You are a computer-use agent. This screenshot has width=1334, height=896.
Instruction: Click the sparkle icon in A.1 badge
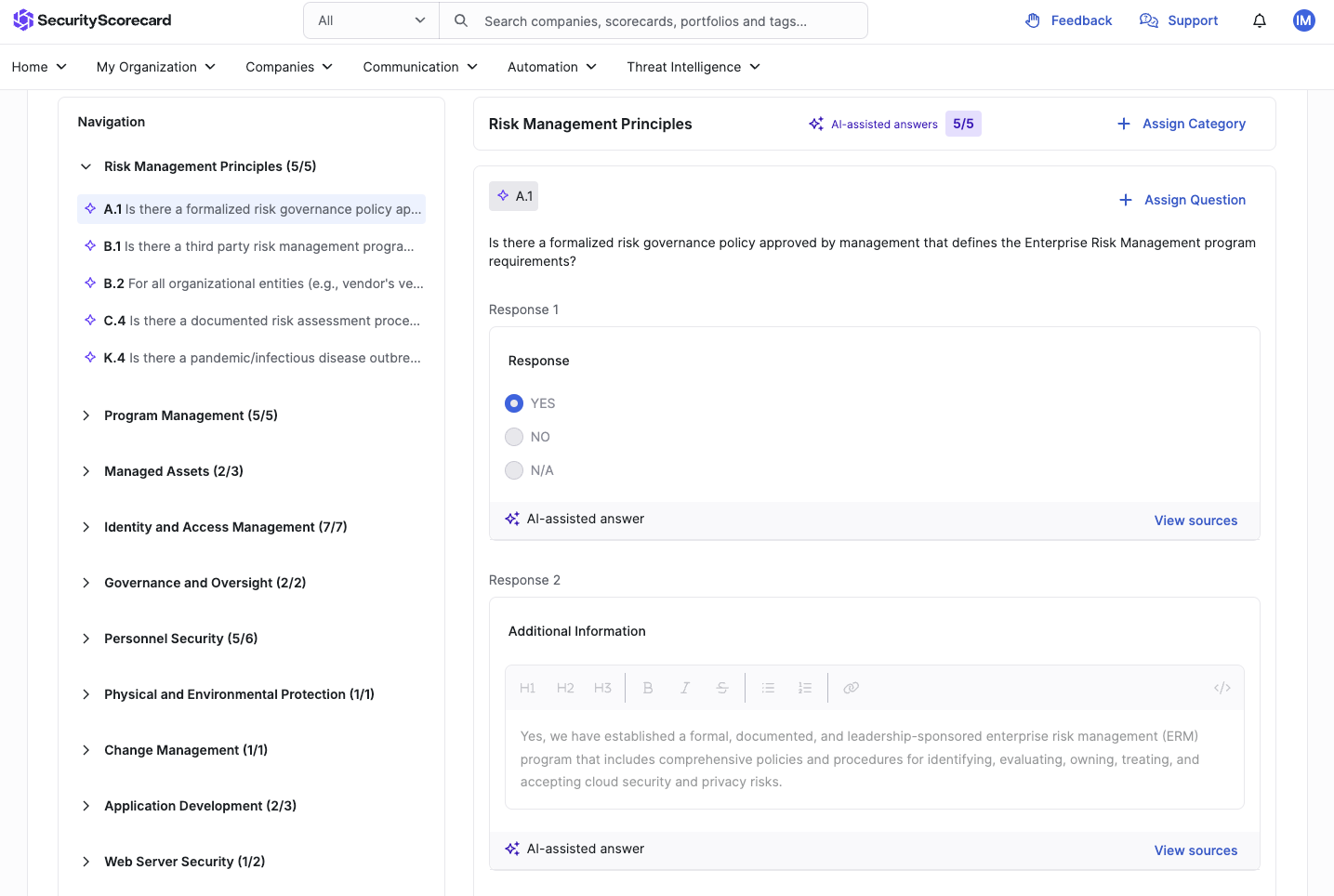(503, 195)
